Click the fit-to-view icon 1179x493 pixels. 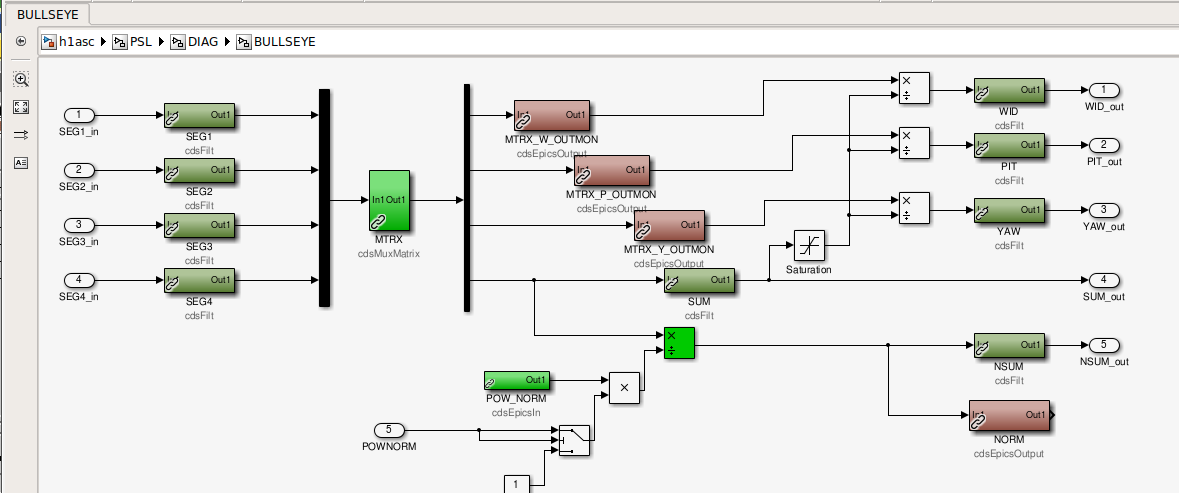(21, 107)
